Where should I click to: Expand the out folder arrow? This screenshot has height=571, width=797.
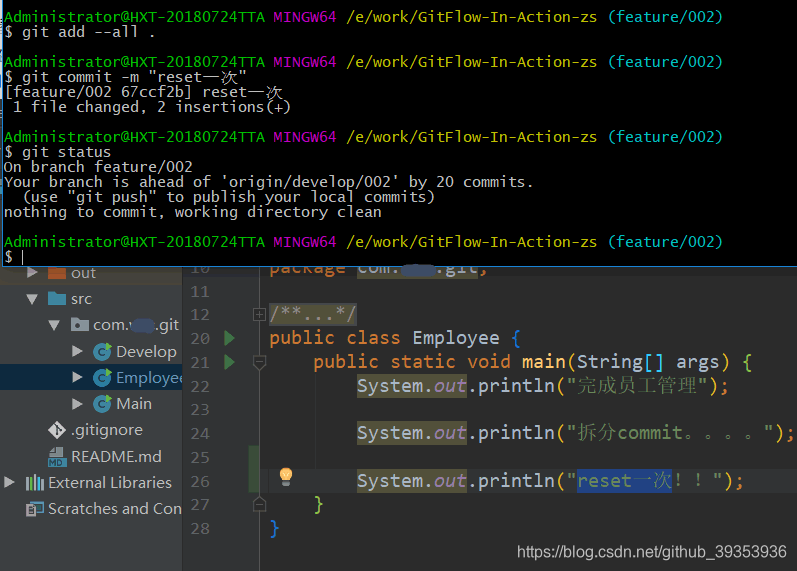(33, 273)
